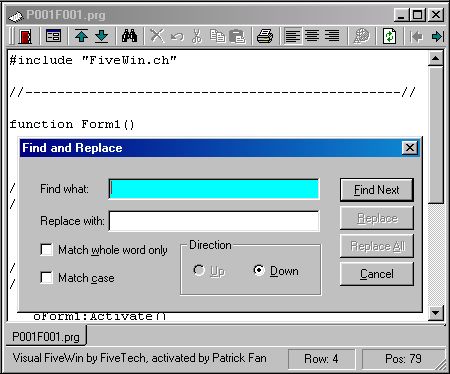Enable Match case checkbox
The width and height of the screenshot is (450, 374).
[46, 277]
